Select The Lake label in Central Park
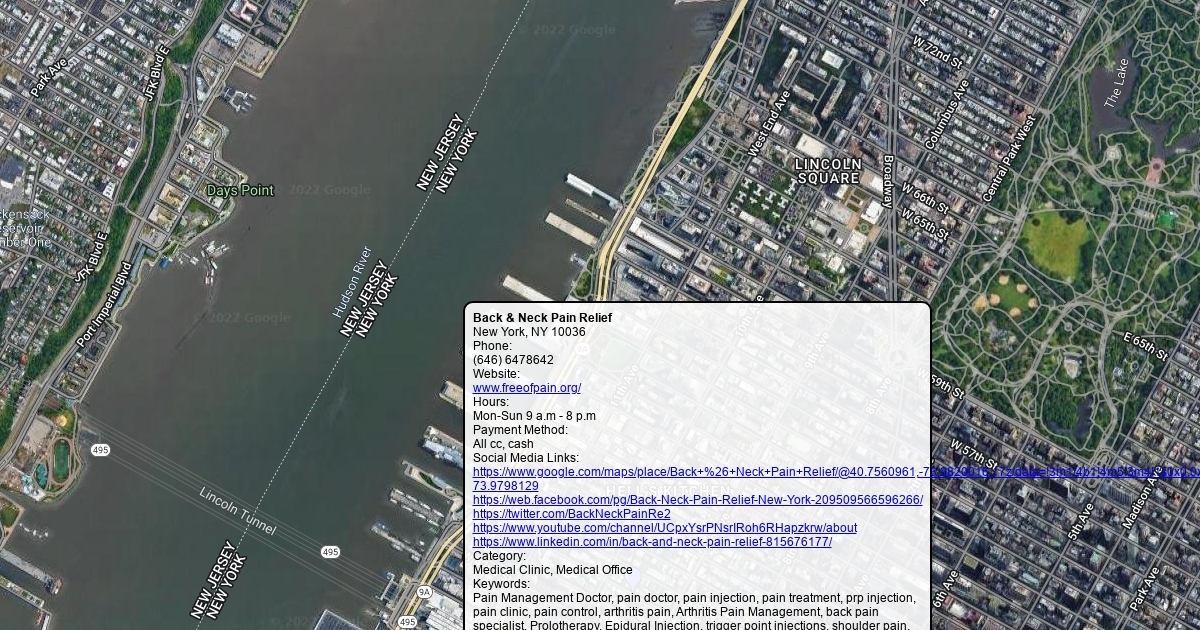Image resolution: width=1200 pixels, height=630 pixels. point(1115,84)
